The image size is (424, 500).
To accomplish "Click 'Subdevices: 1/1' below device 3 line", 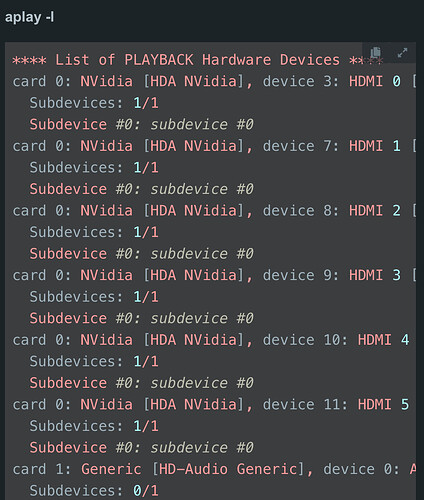I will pos(94,103).
